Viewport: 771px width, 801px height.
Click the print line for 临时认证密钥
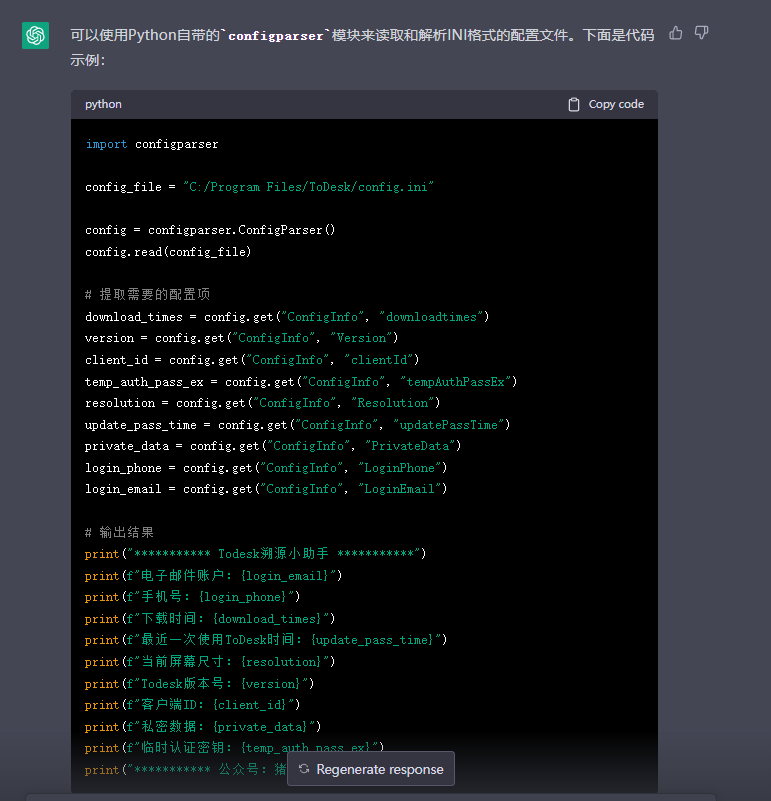(x=235, y=747)
